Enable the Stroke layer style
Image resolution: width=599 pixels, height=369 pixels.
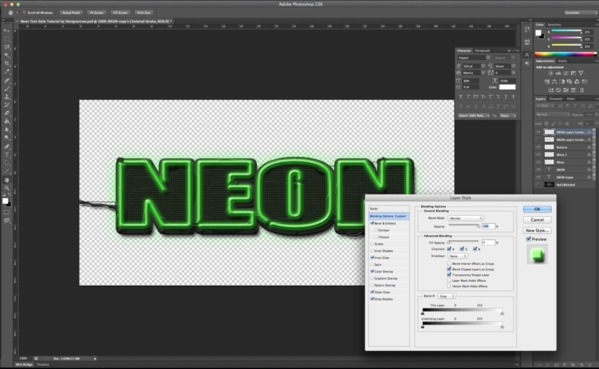click(372, 244)
